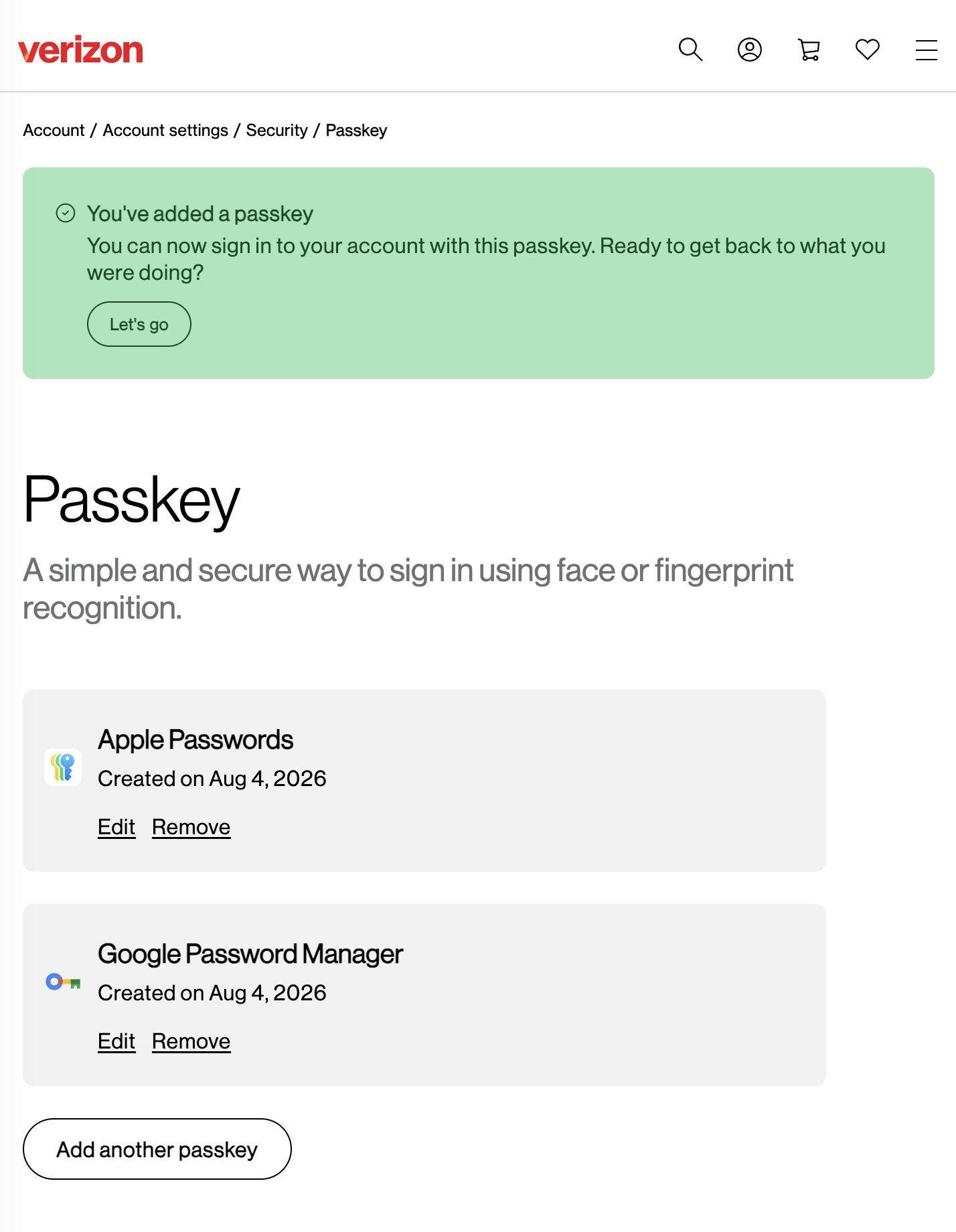Open the search magnifier icon
This screenshot has height=1232, width=956.
point(690,50)
